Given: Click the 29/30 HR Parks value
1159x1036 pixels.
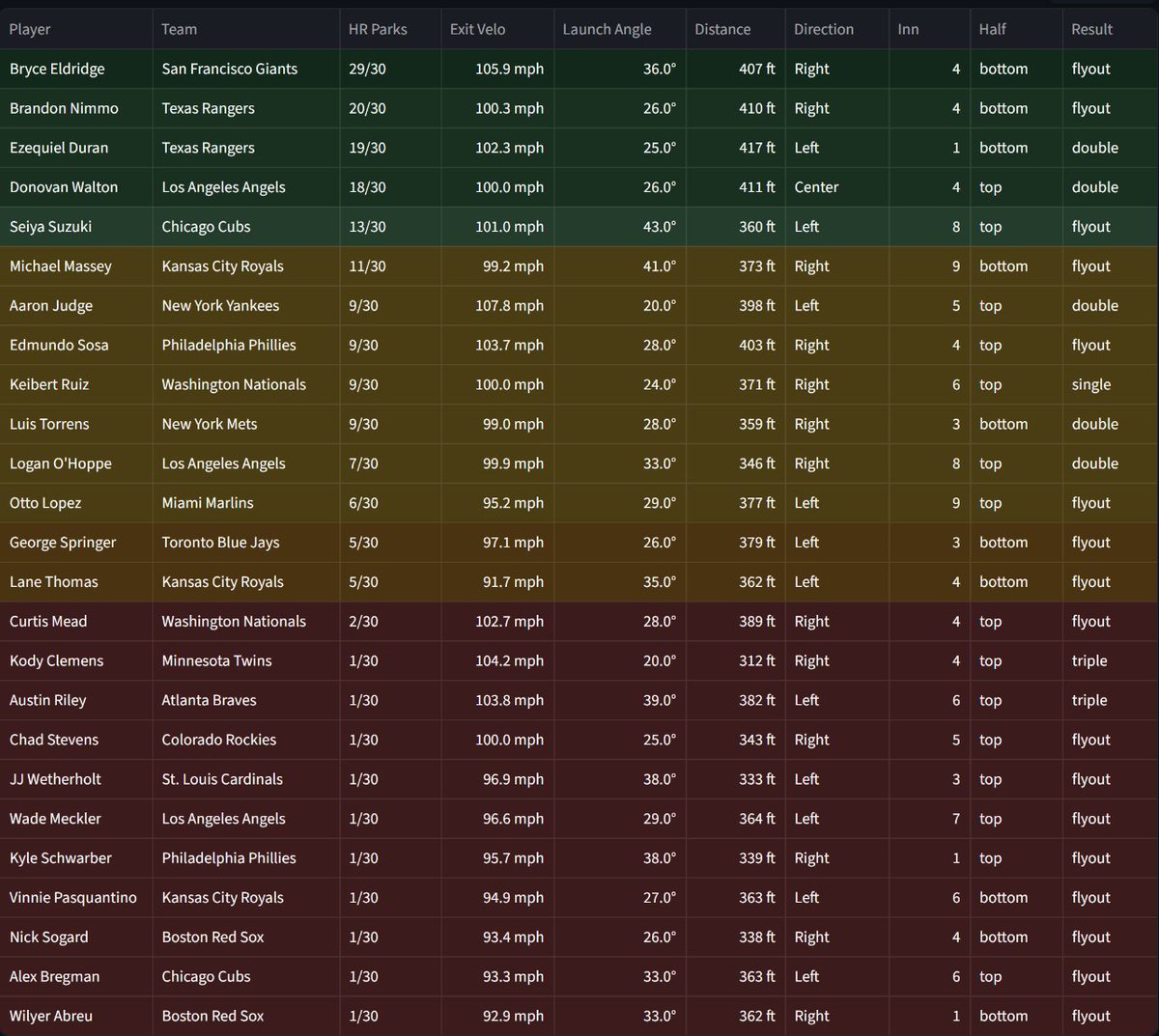Looking at the screenshot, I should pos(367,69).
